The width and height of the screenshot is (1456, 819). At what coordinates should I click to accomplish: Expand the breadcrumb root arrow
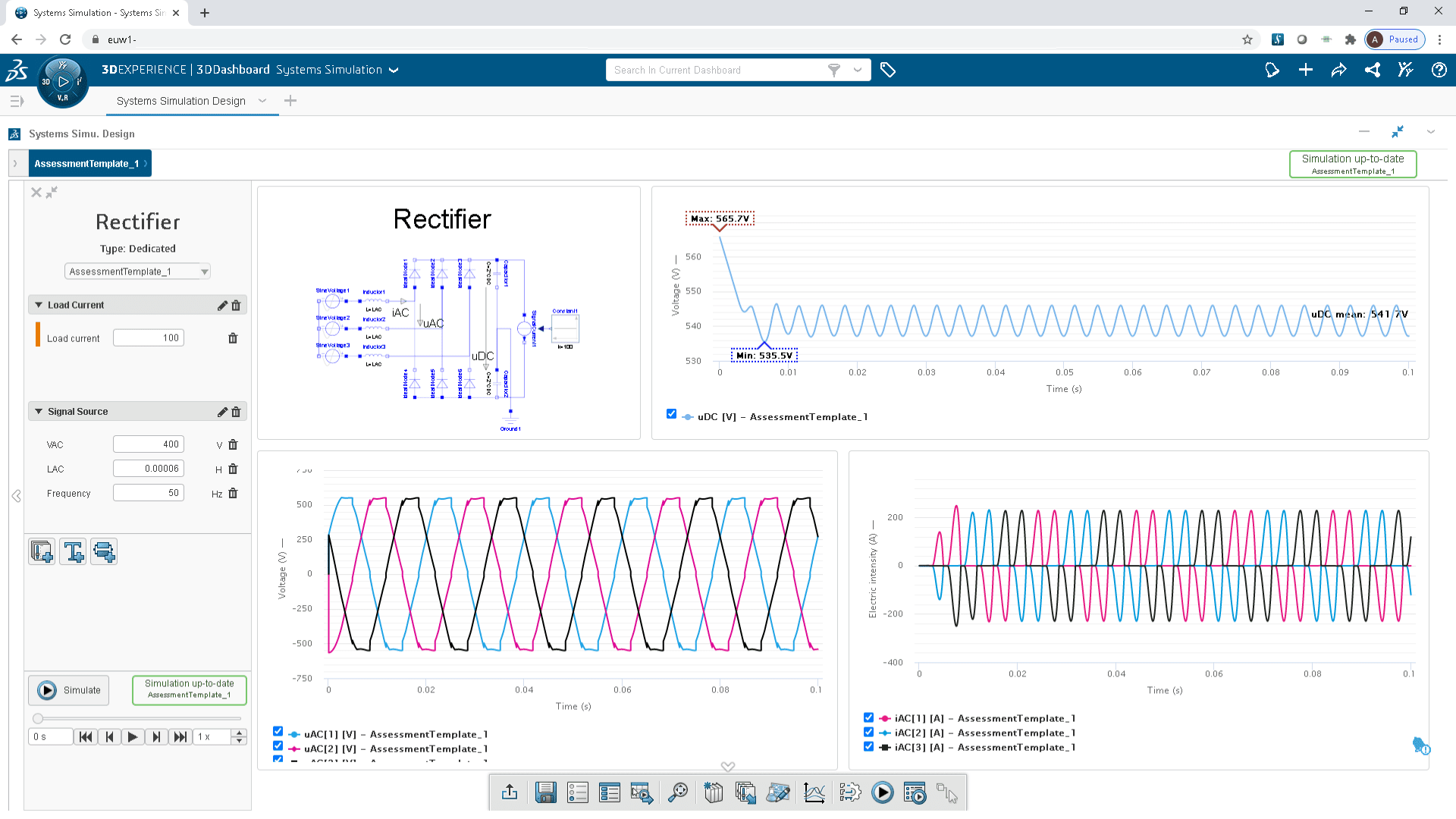[14, 164]
